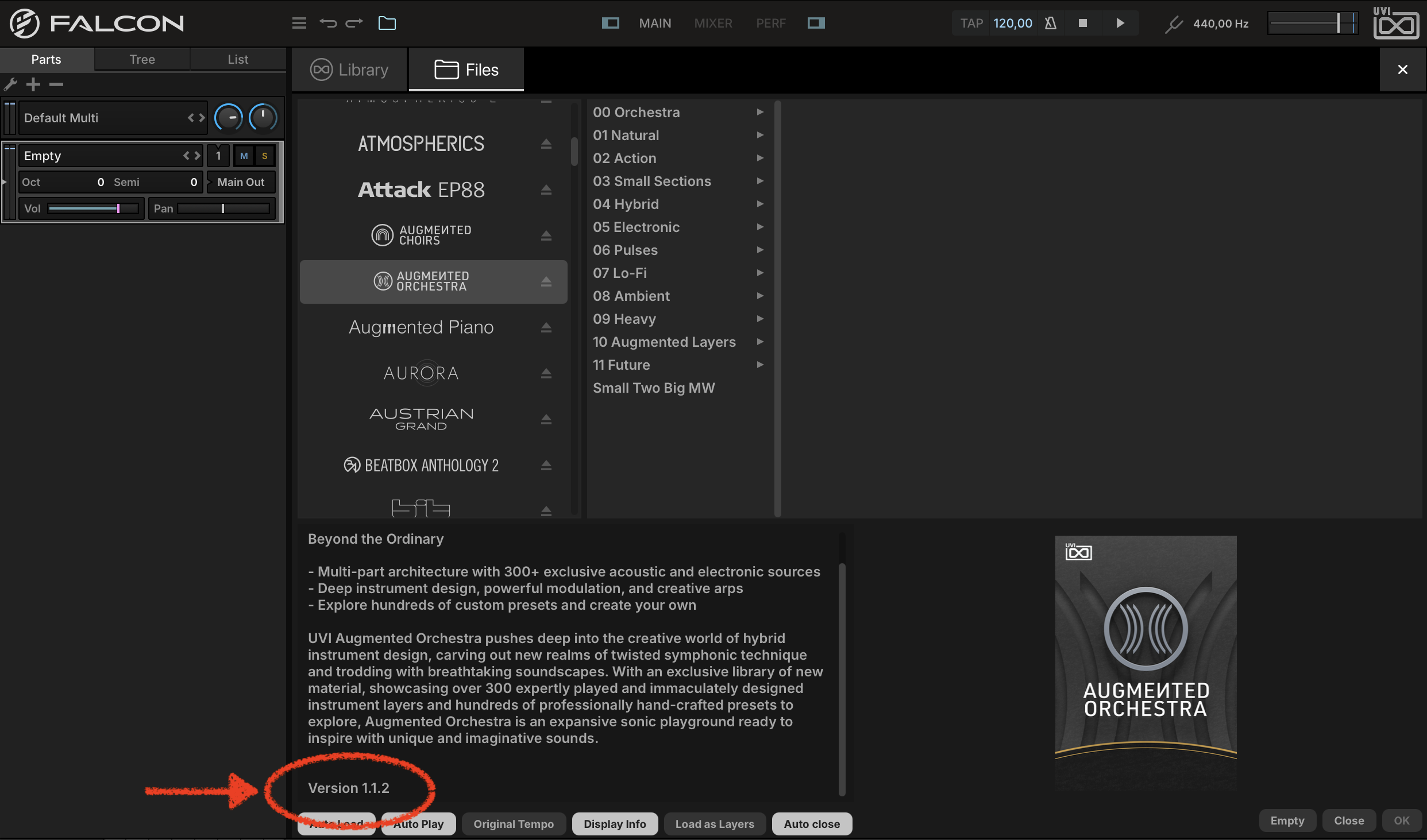Eject the Austrian Grand soundbank
This screenshot has width=1427, height=840.
click(x=546, y=419)
